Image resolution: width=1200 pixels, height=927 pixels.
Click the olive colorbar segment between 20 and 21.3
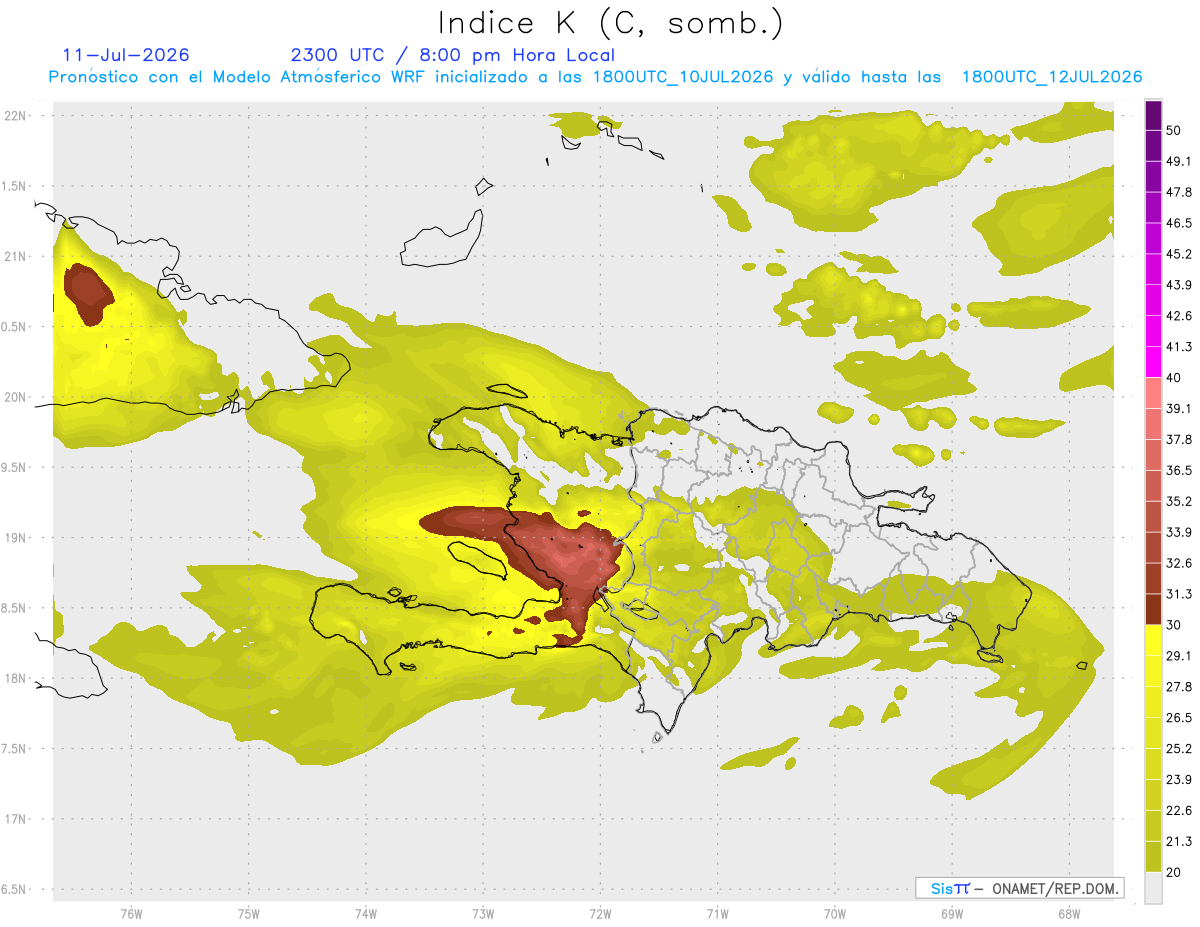pyautogui.click(x=1154, y=857)
